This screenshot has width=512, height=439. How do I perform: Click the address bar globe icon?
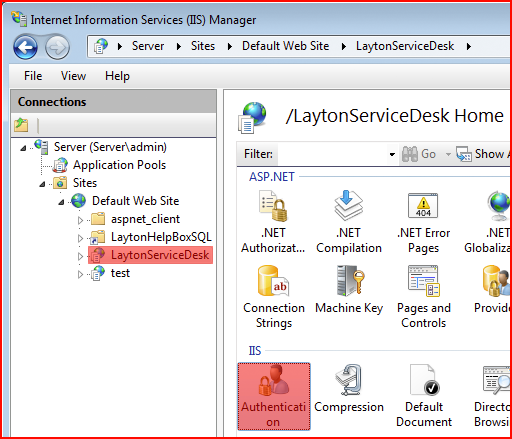101,46
